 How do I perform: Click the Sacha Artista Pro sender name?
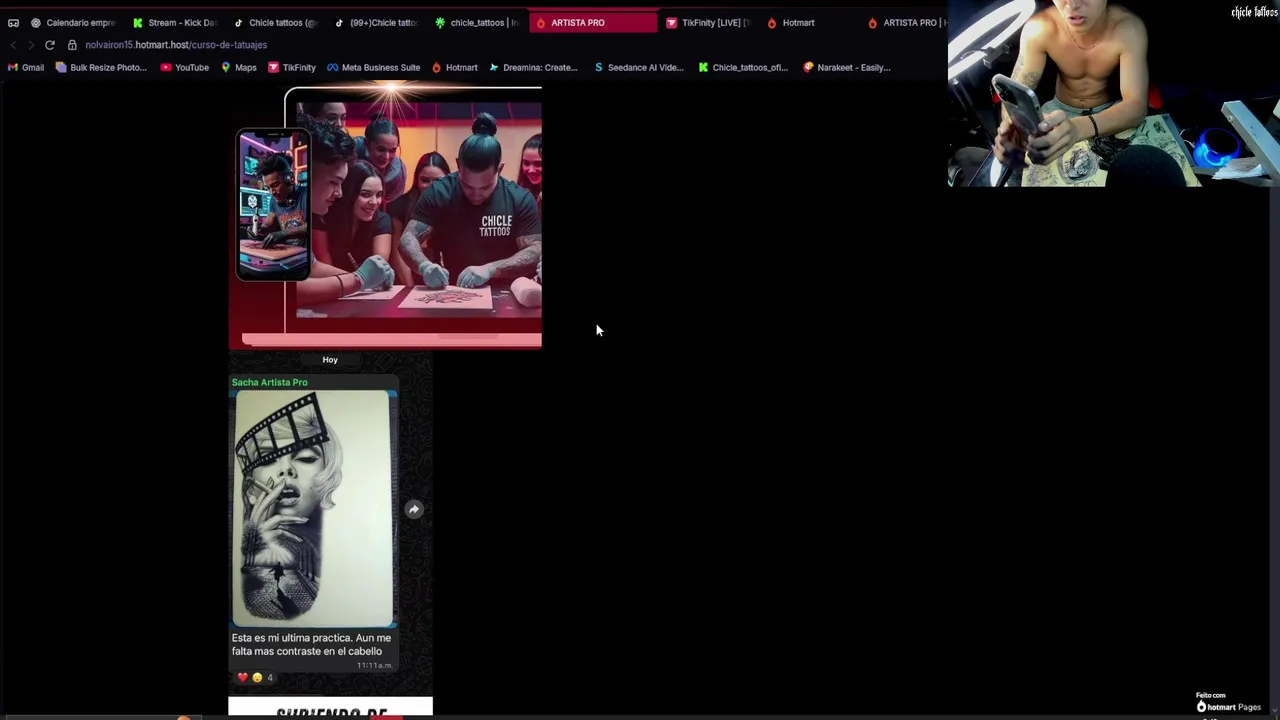pos(269,382)
